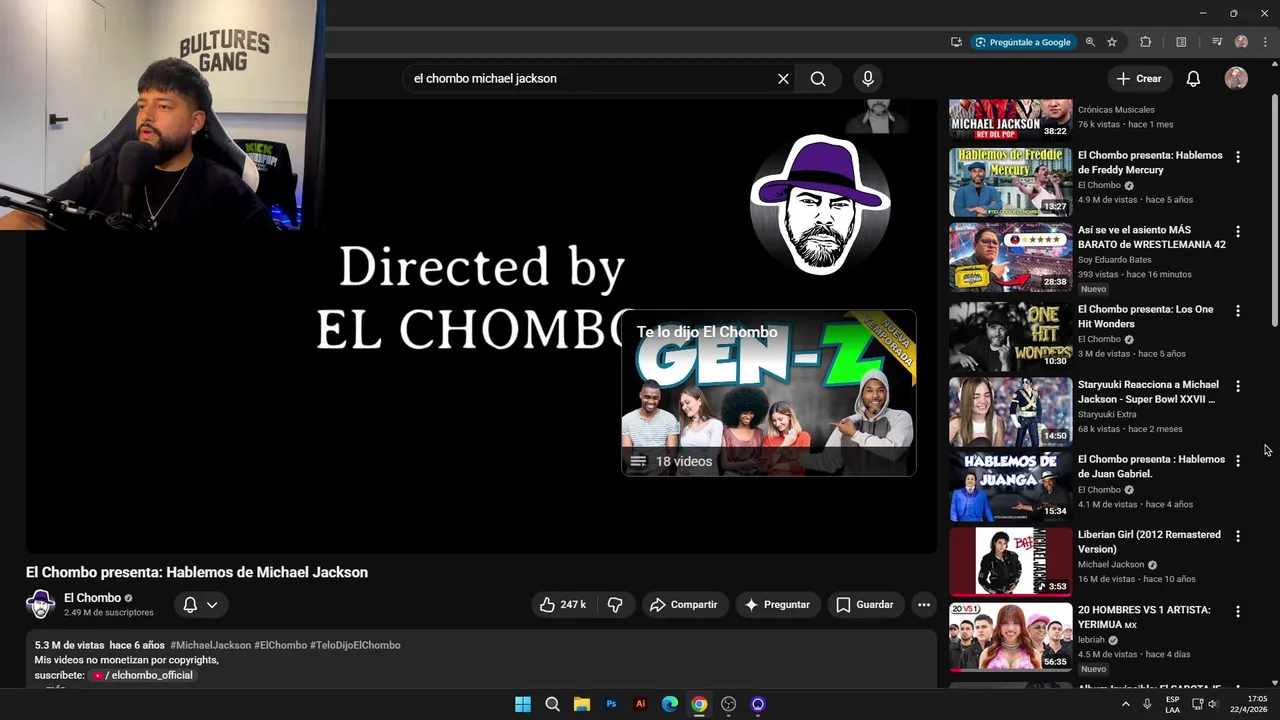Open Photoshop from taskbar
Screen dimensions: 1280x720
point(611,704)
